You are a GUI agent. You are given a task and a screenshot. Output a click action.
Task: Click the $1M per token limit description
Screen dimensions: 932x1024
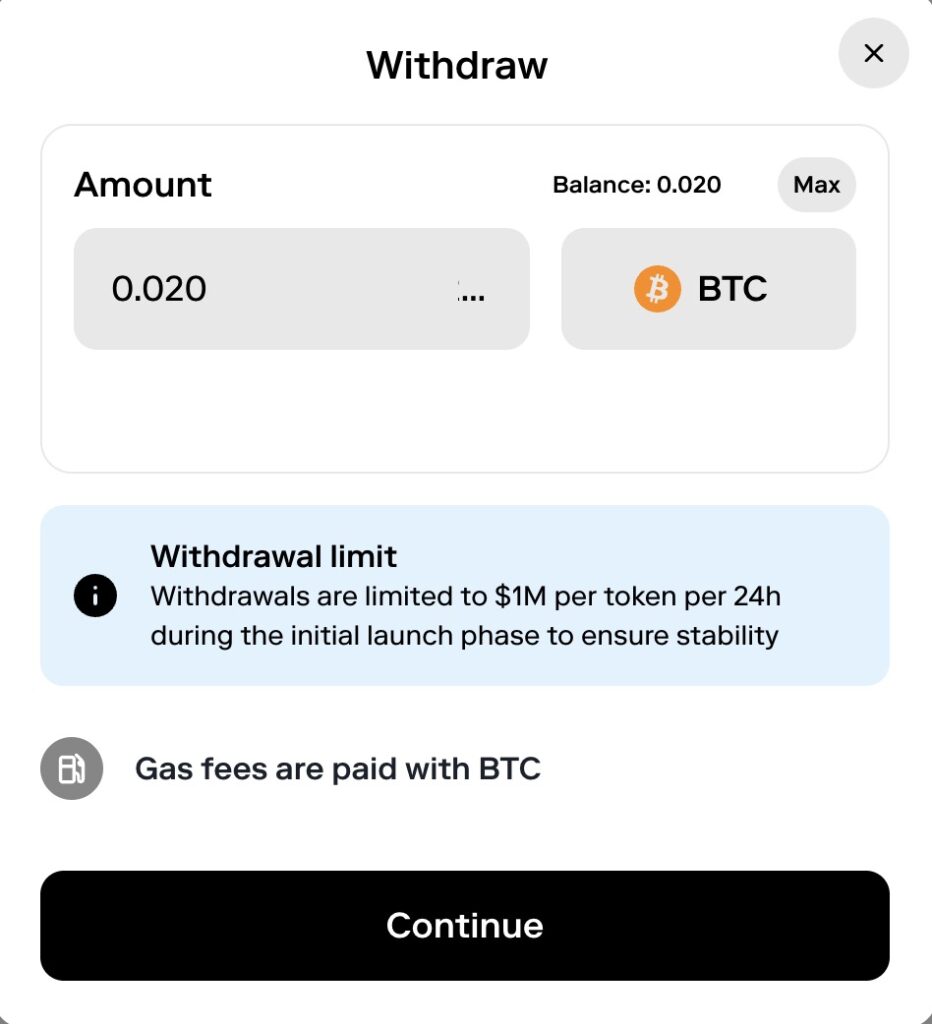pyautogui.click(x=465, y=597)
